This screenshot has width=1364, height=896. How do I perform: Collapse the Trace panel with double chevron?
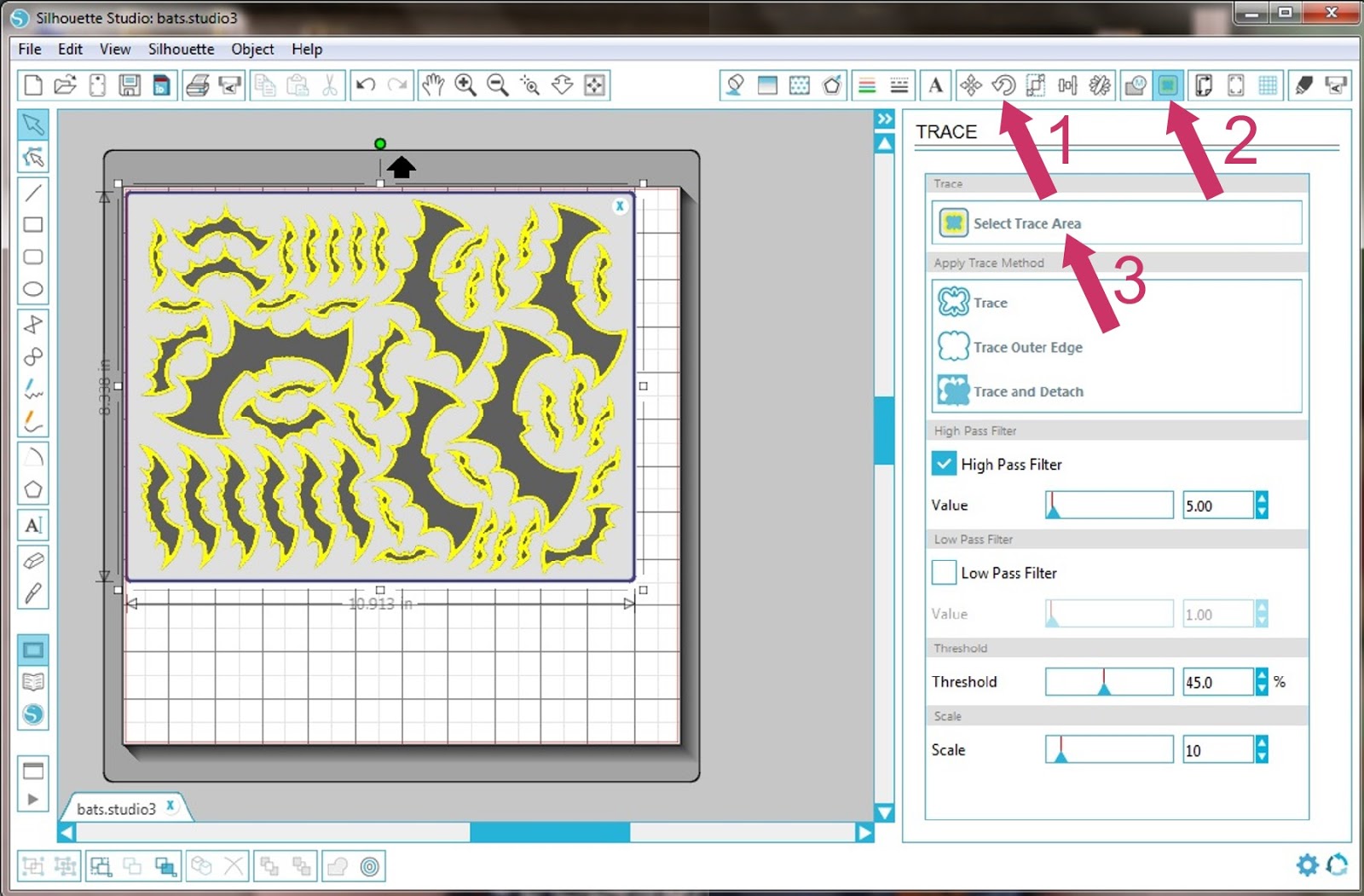click(x=885, y=119)
